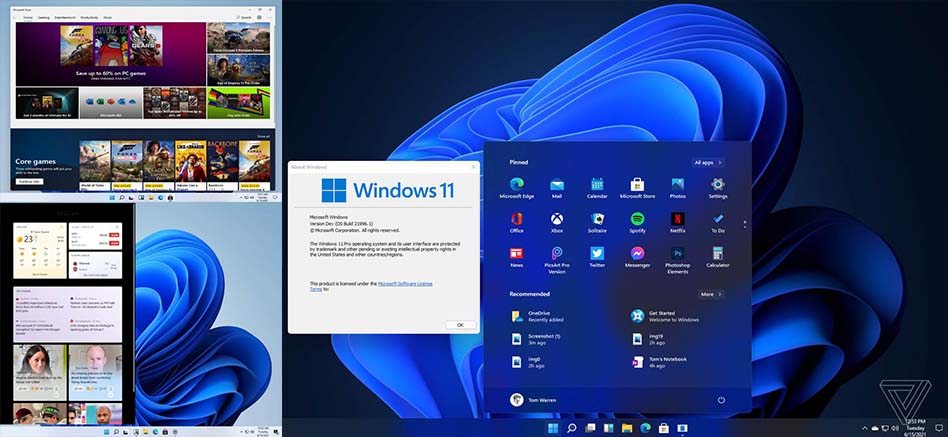Close the About Windows dialog
Viewport: 948px width, 437px height.
point(473,167)
